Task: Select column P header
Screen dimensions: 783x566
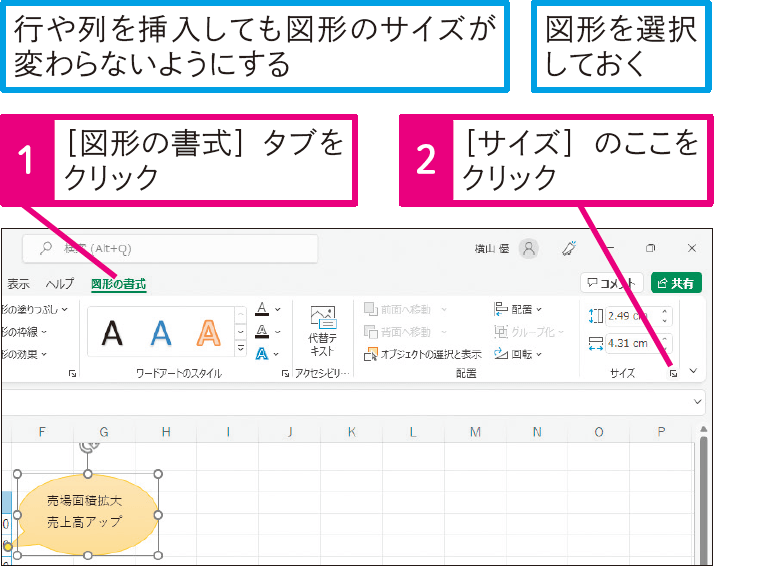Action: 661,432
